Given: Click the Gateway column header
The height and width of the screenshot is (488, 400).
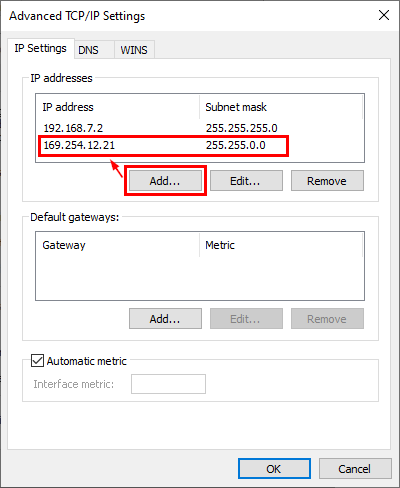Looking at the screenshot, I should click(x=118, y=245).
